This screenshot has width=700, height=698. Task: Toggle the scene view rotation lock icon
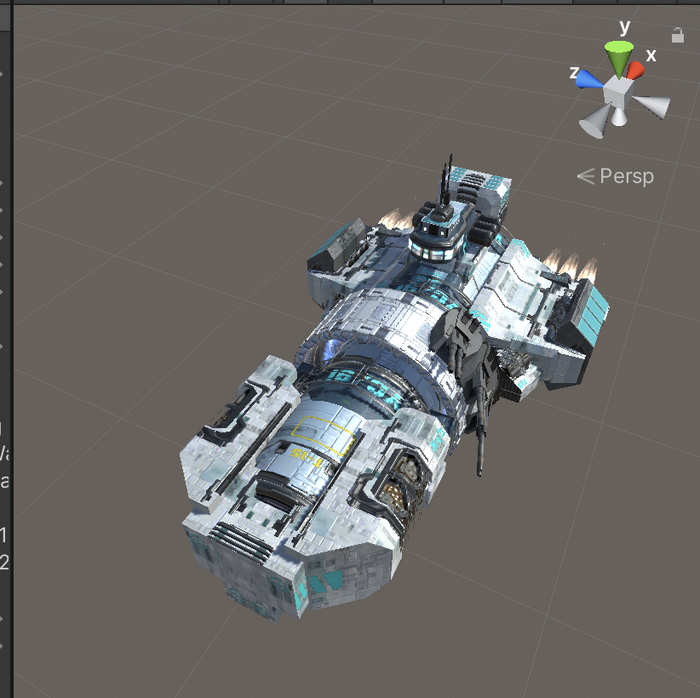click(678, 35)
